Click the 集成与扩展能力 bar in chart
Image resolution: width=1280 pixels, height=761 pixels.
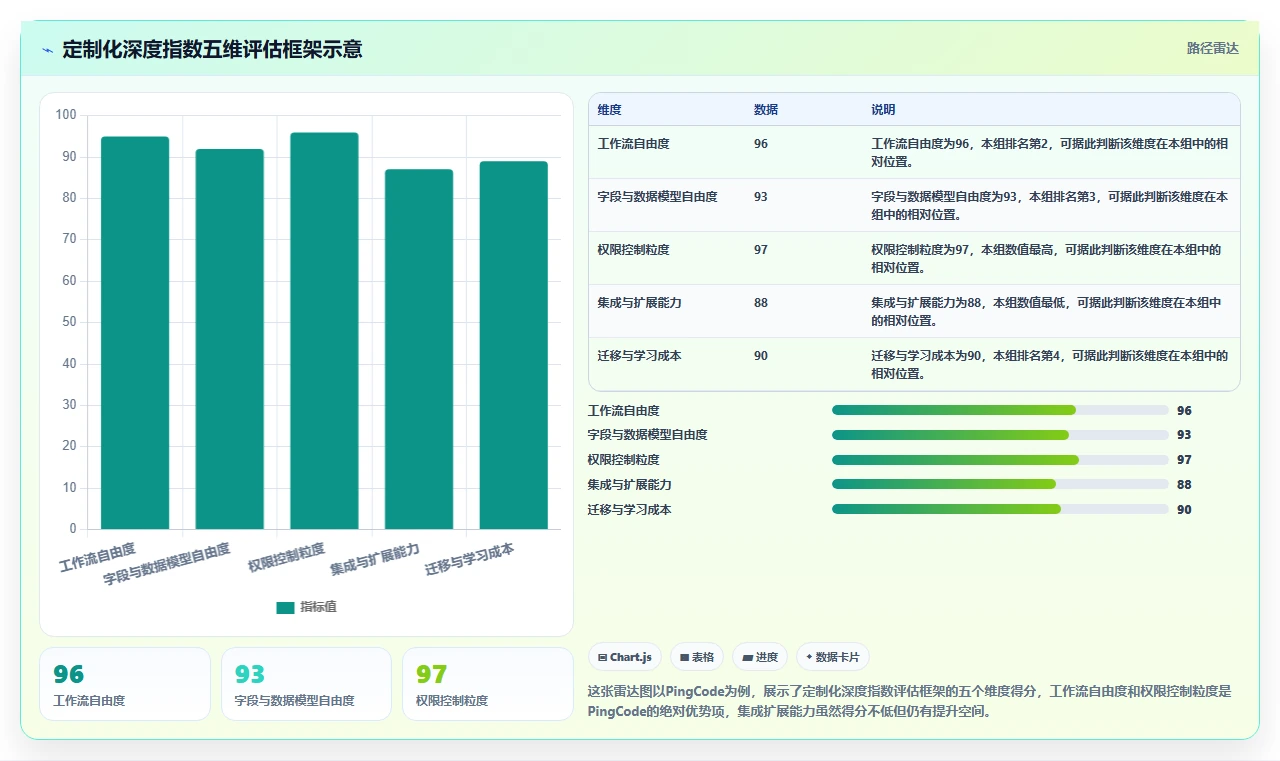click(x=419, y=349)
